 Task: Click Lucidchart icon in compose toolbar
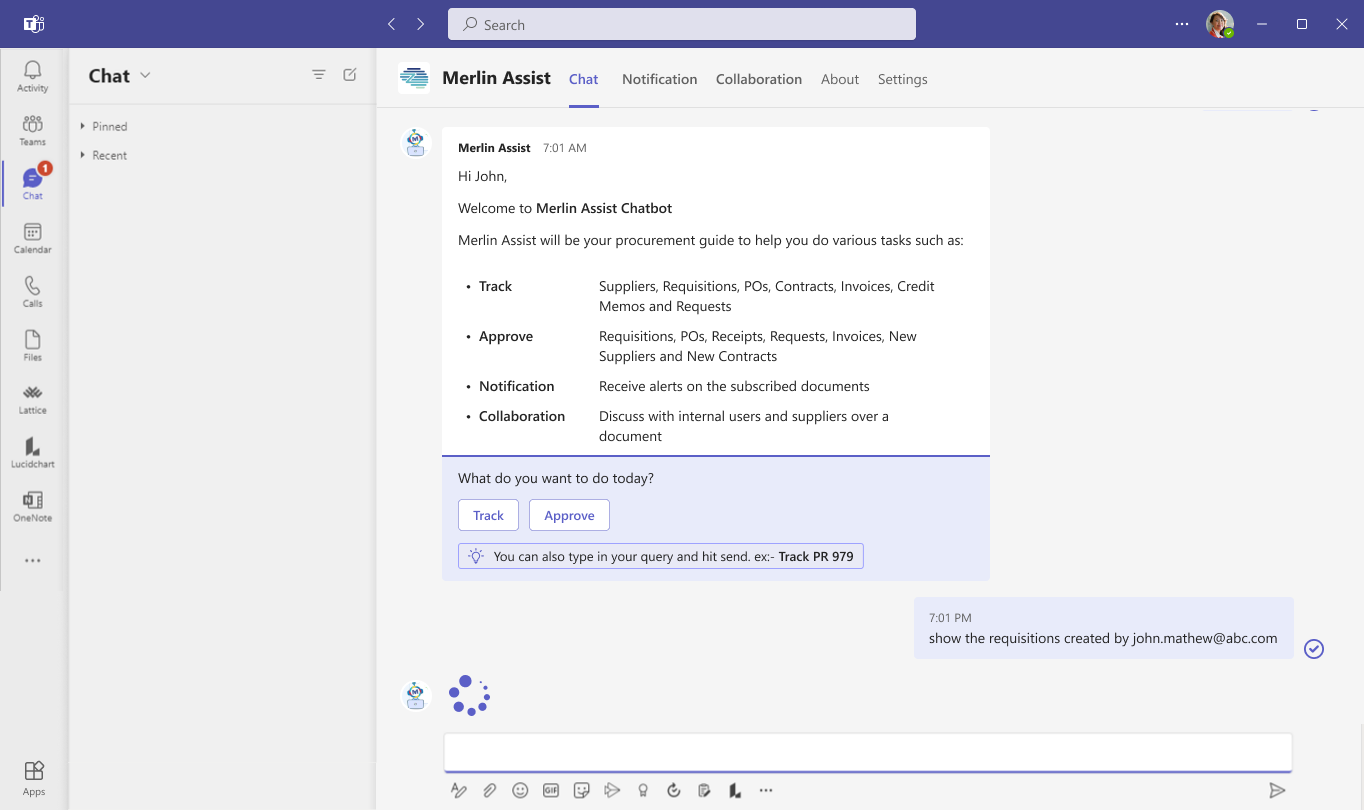735,790
